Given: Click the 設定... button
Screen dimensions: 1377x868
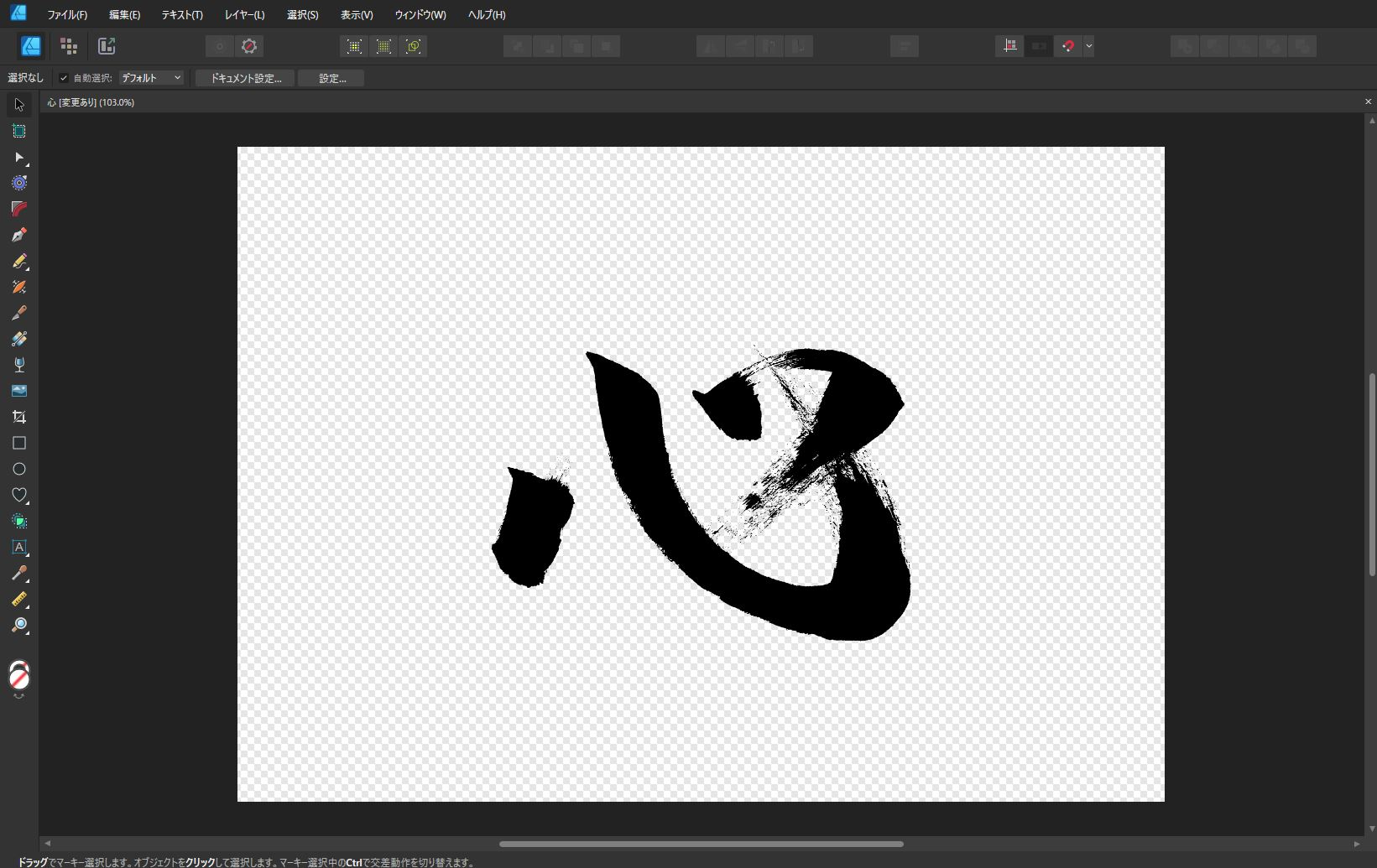Looking at the screenshot, I should (331, 78).
